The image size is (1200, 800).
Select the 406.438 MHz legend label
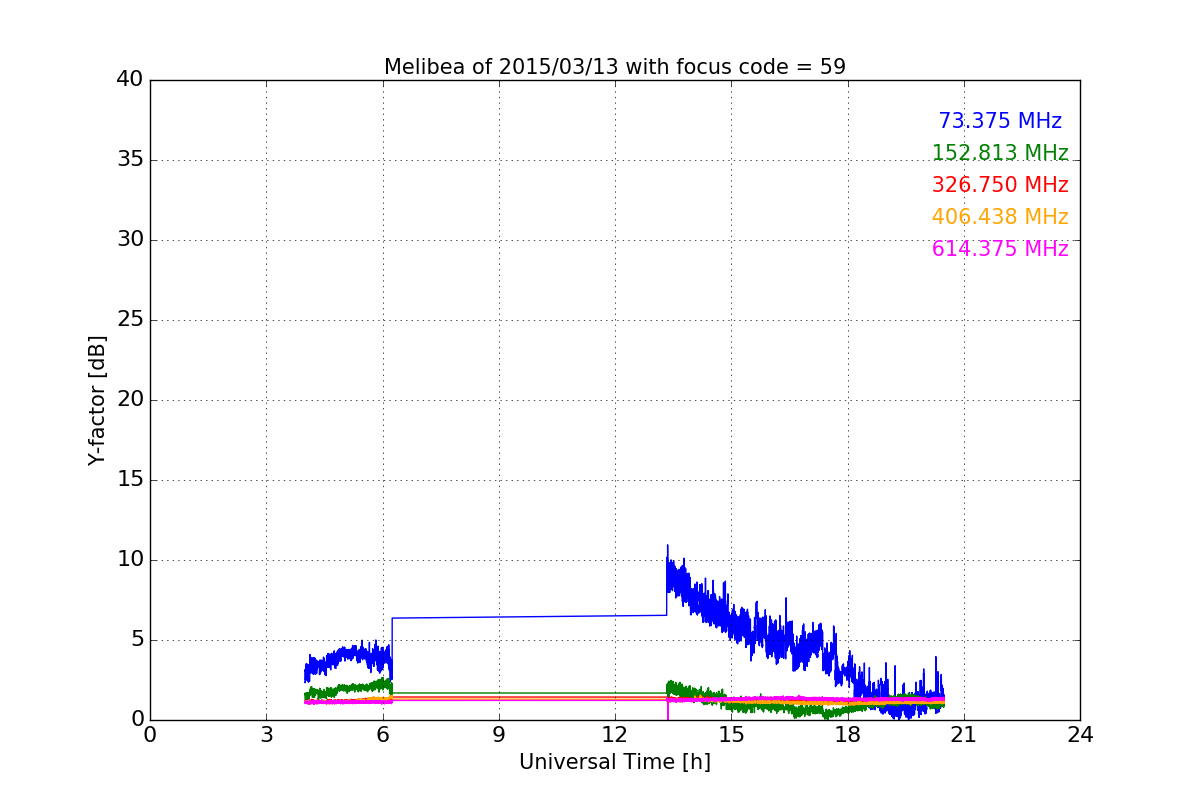[x=1000, y=217]
